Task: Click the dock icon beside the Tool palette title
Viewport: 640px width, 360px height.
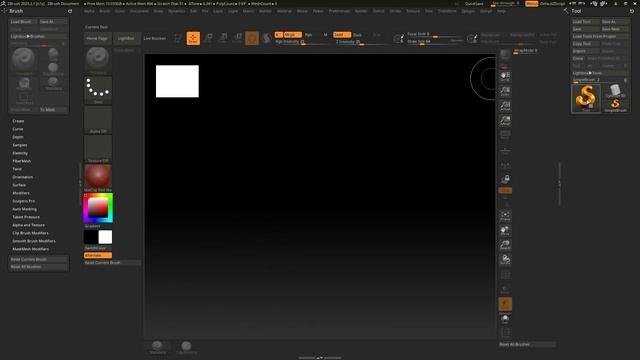Action: pyautogui.click(x=632, y=11)
